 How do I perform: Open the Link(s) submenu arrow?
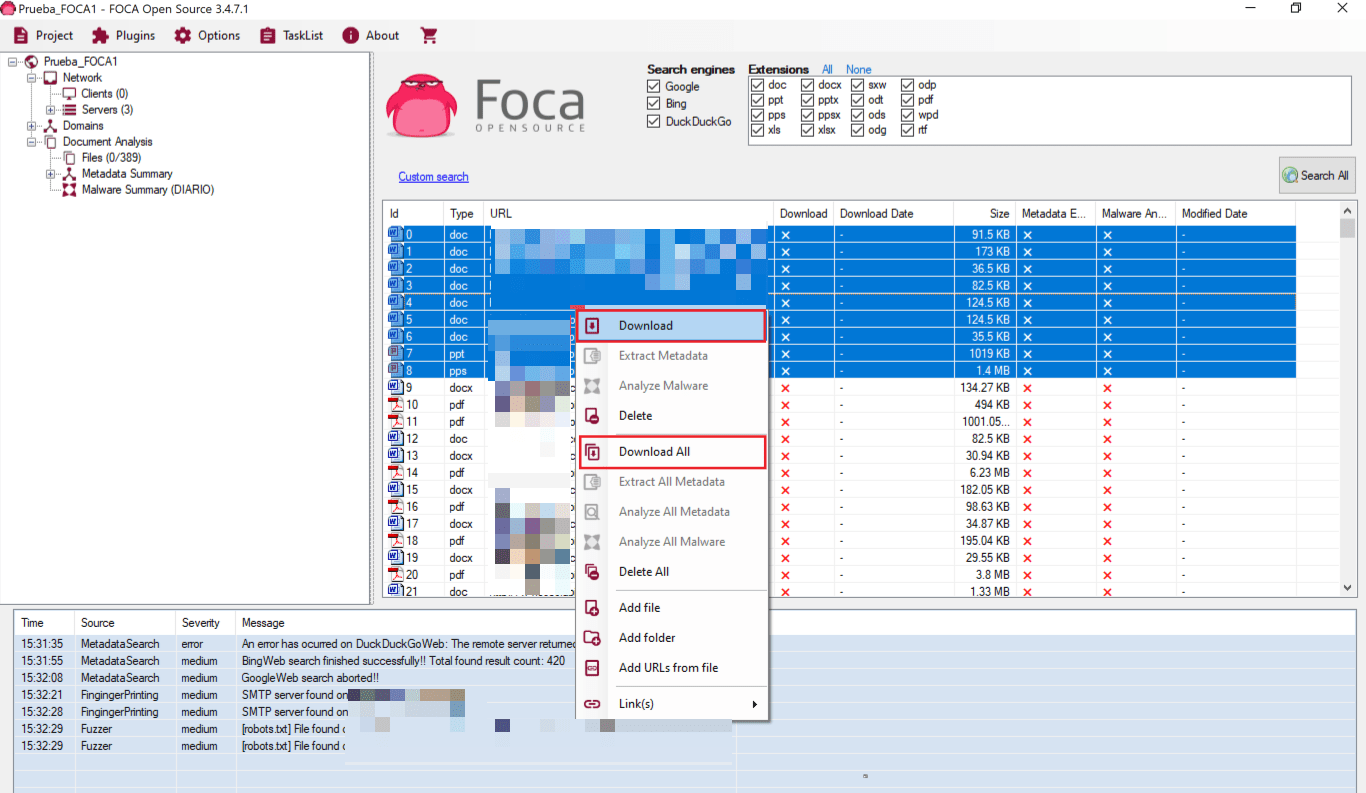(x=755, y=703)
